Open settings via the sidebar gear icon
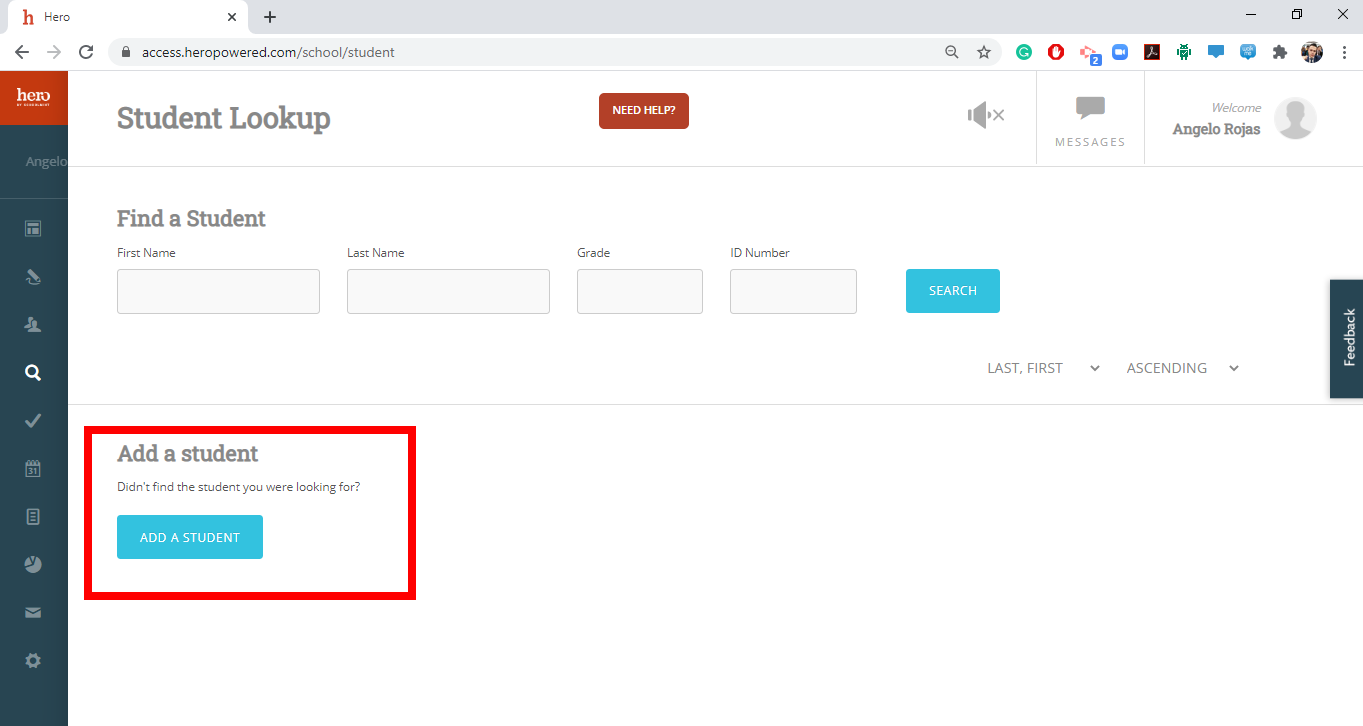The height and width of the screenshot is (726, 1363). click(33, 661)
